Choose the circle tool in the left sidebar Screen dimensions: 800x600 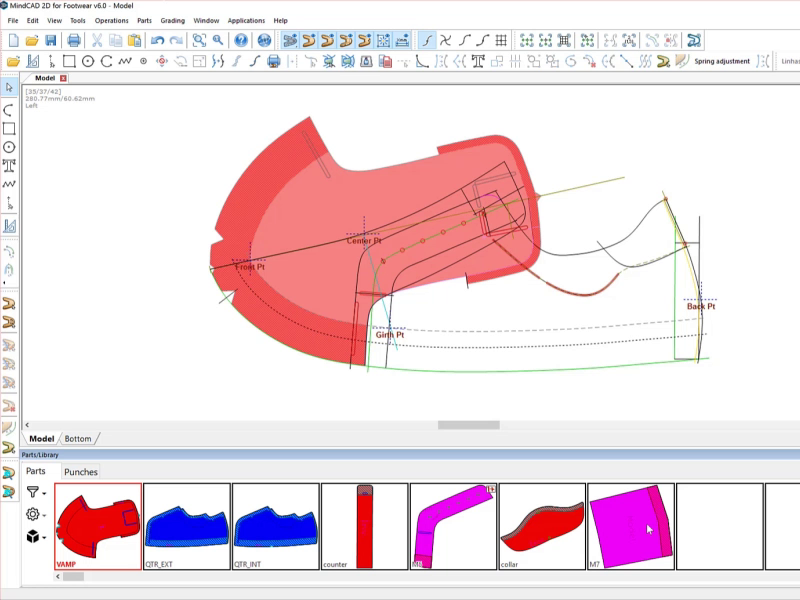(9, 147)
